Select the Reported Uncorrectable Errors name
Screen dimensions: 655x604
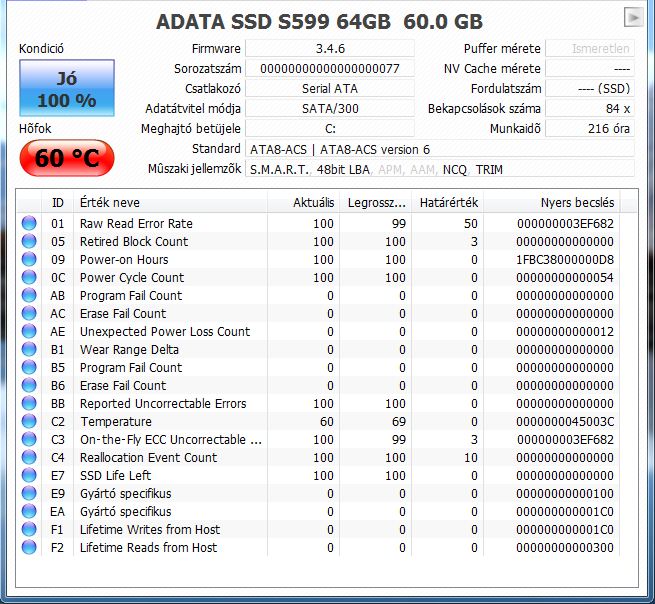[x=163, y=404]
